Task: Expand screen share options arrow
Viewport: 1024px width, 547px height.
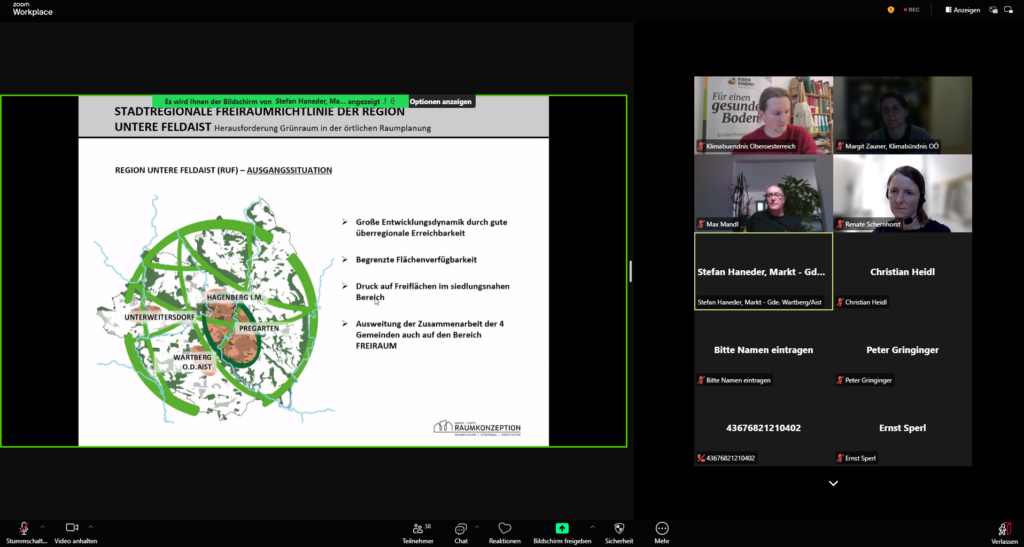Action: (592, 526)
